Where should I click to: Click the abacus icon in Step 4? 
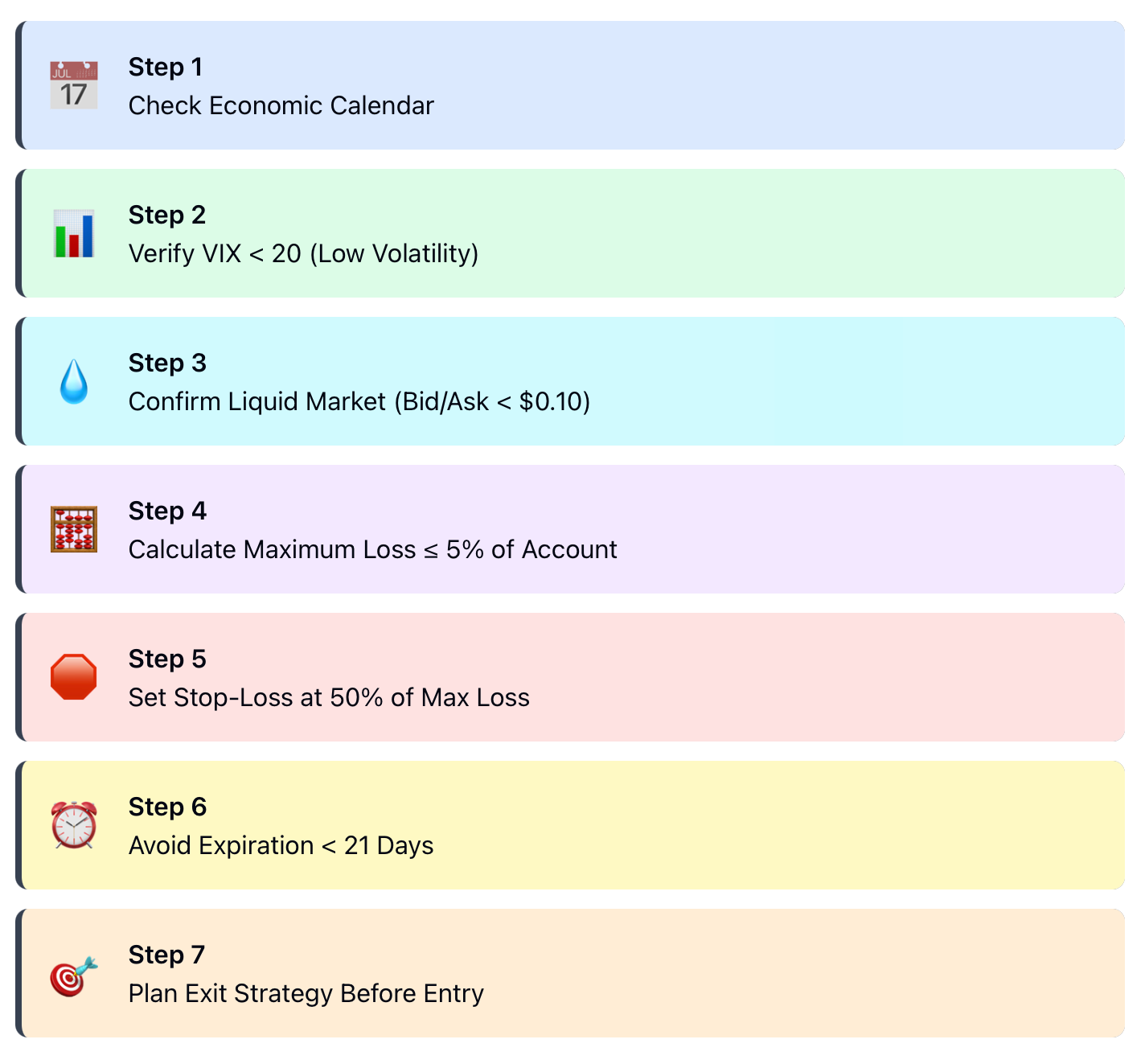click(x=74, y=529)
